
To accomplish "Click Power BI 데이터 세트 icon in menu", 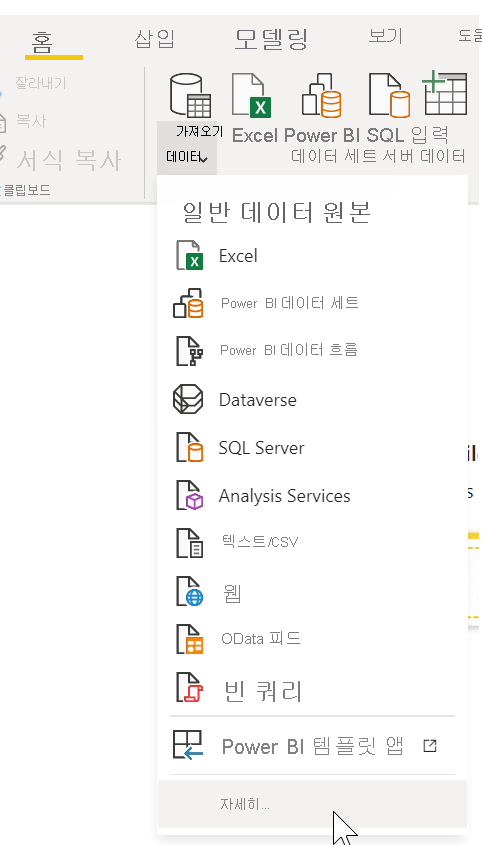I will click(188, 303).
